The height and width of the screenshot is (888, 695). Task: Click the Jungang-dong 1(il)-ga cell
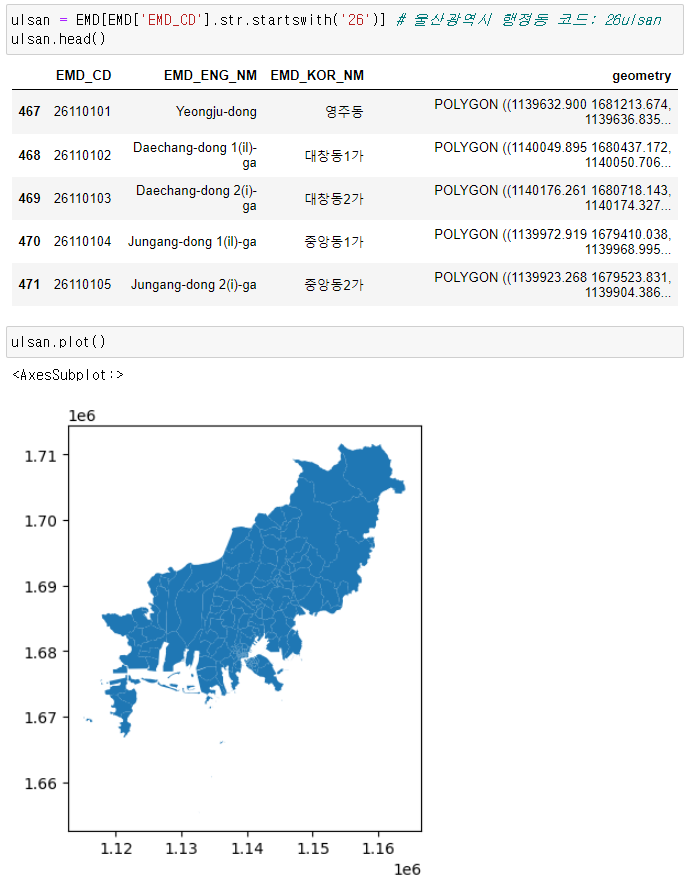point(192,242)
